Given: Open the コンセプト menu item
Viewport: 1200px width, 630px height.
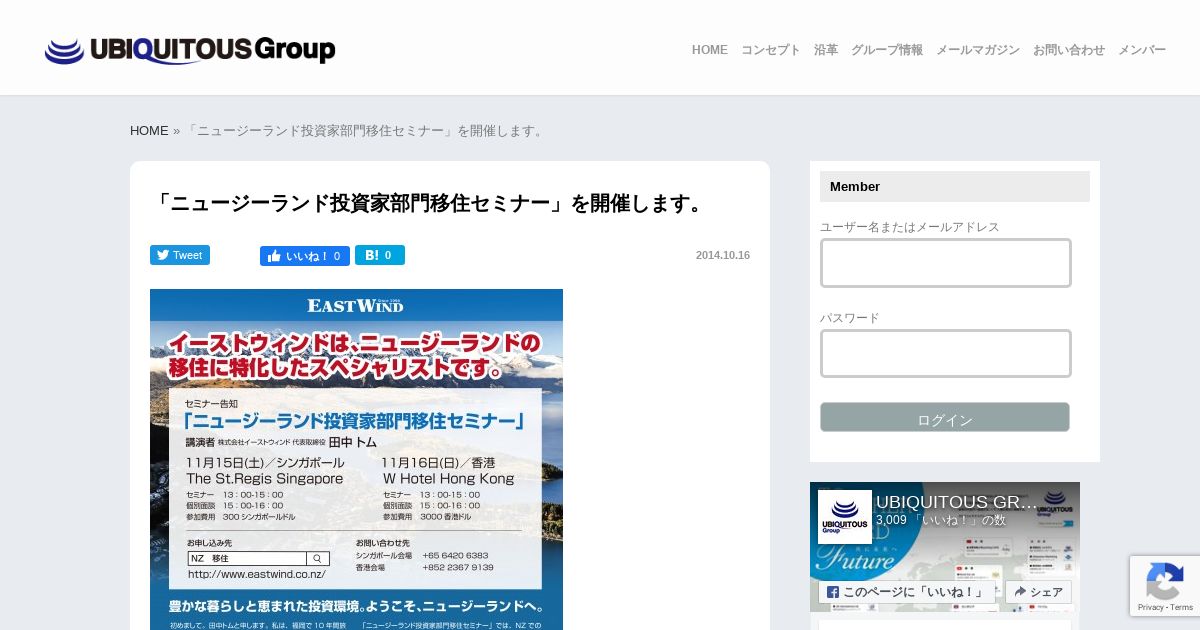Looking at the screenshot, I should click(770, 50).
